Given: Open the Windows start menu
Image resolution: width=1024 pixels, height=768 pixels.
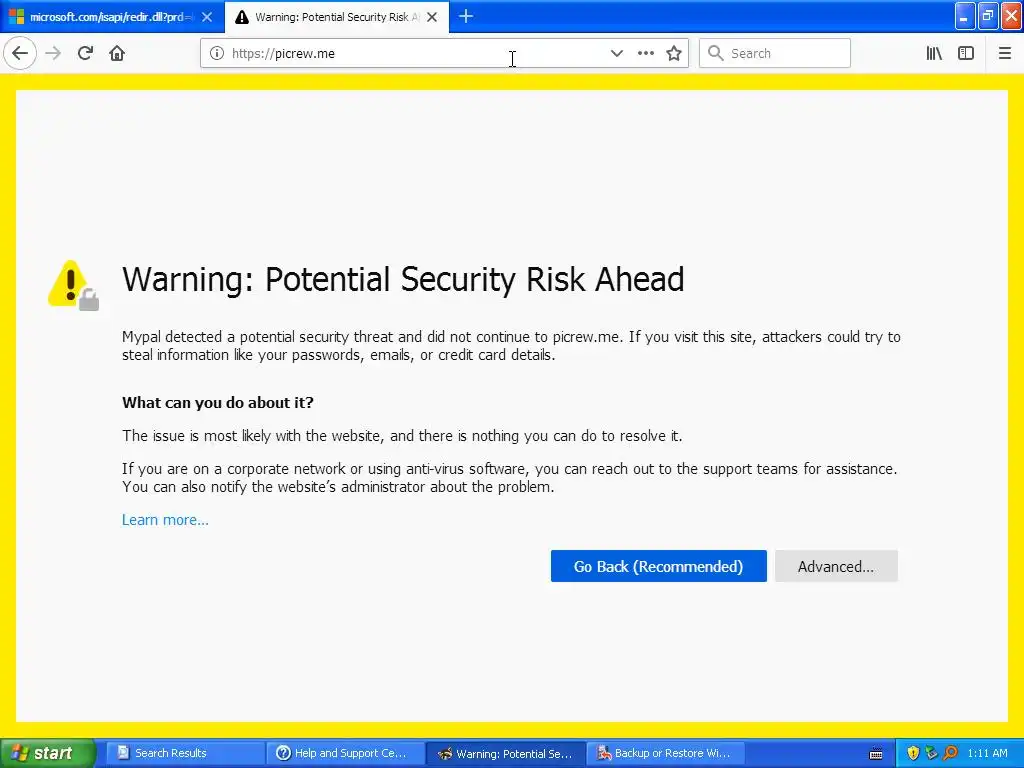Looking at the screenshot, I should click(x=47, y=753).
